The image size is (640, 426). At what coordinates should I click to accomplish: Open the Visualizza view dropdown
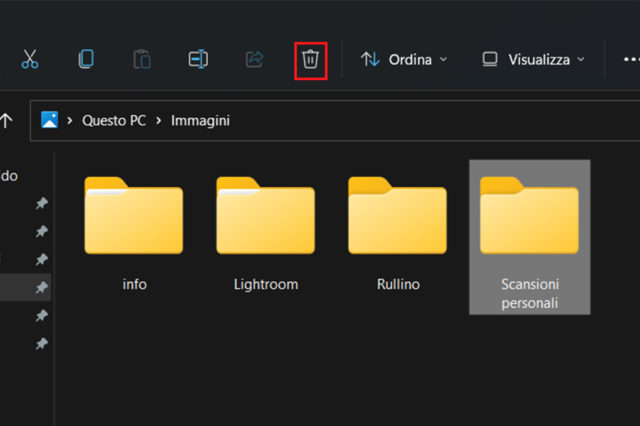[532, 60]
